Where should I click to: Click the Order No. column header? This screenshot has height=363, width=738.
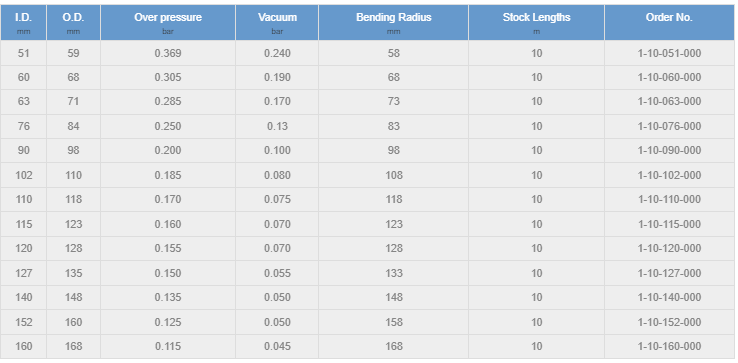669,23
